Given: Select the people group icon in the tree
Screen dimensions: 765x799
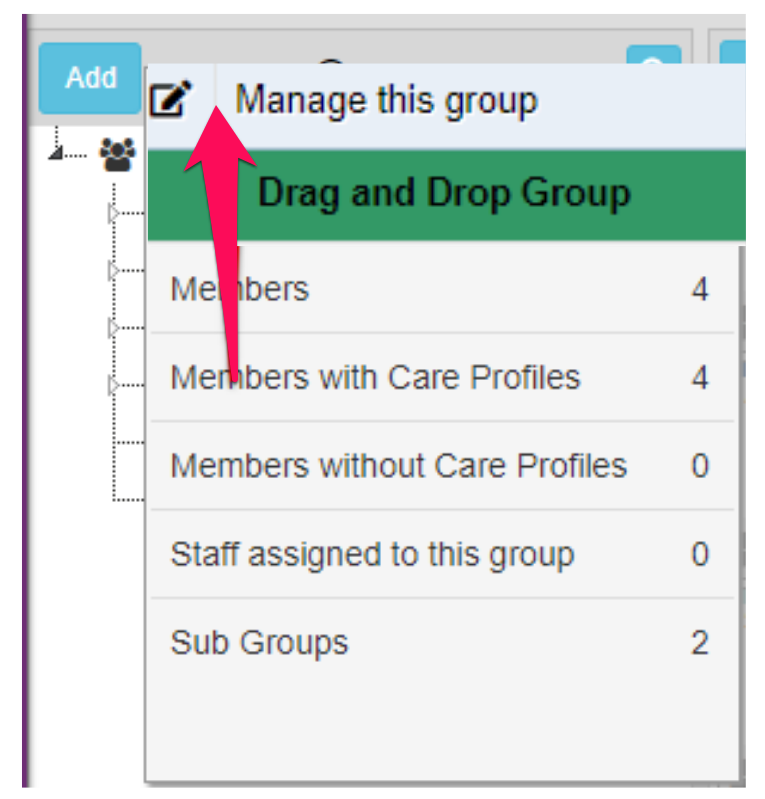Looking at the screenshot, I should [118, 153].
